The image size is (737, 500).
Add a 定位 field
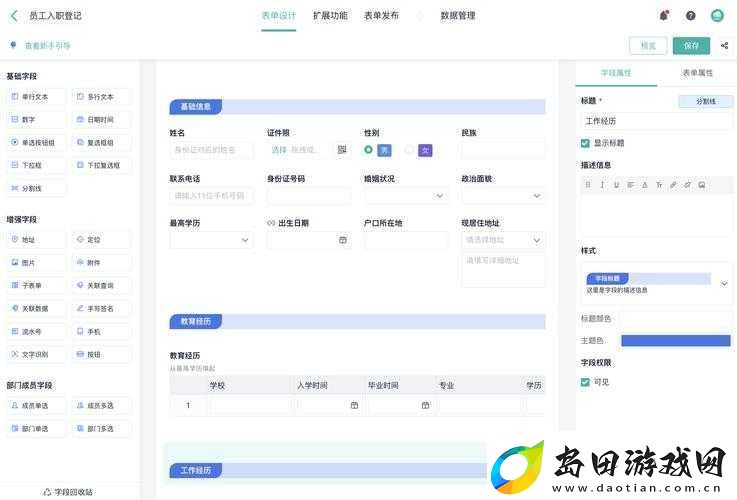pos(102,240)
